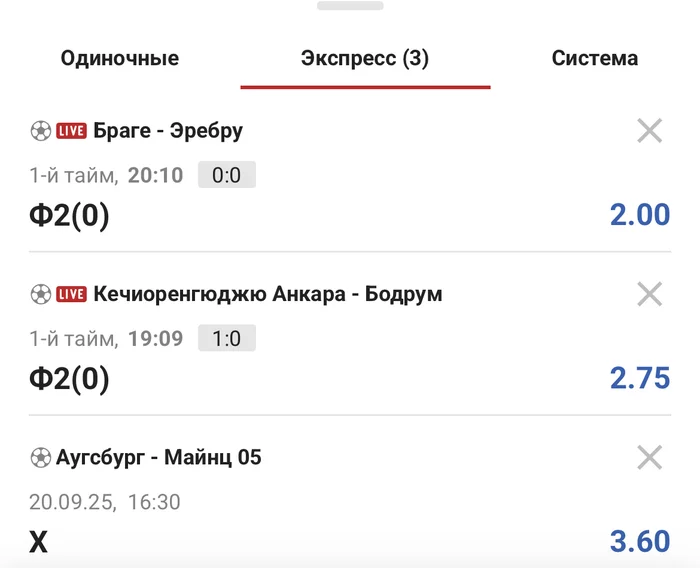Click the soccer ball icon beside Браге
Image resolution: width=700 pixels, height=568 pixels.
(x=40, y=130)
